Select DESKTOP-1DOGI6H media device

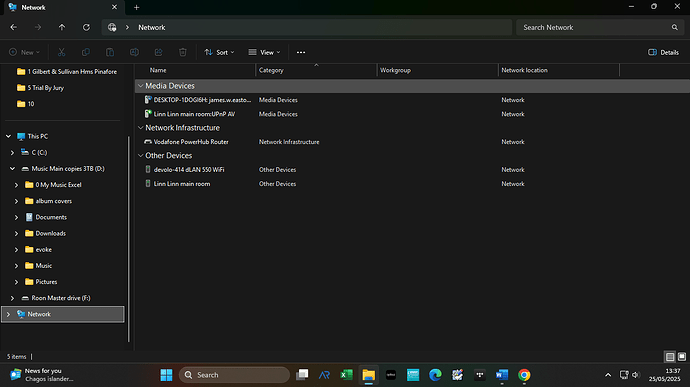(202, 100)
